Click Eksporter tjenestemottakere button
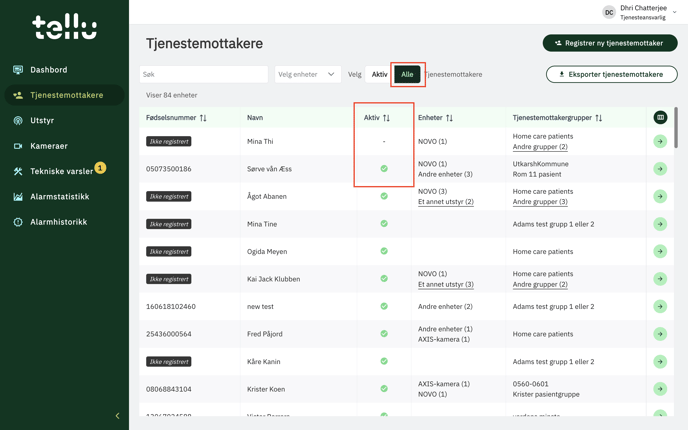This screenshot has width=688, height=430. pos(612,75)
